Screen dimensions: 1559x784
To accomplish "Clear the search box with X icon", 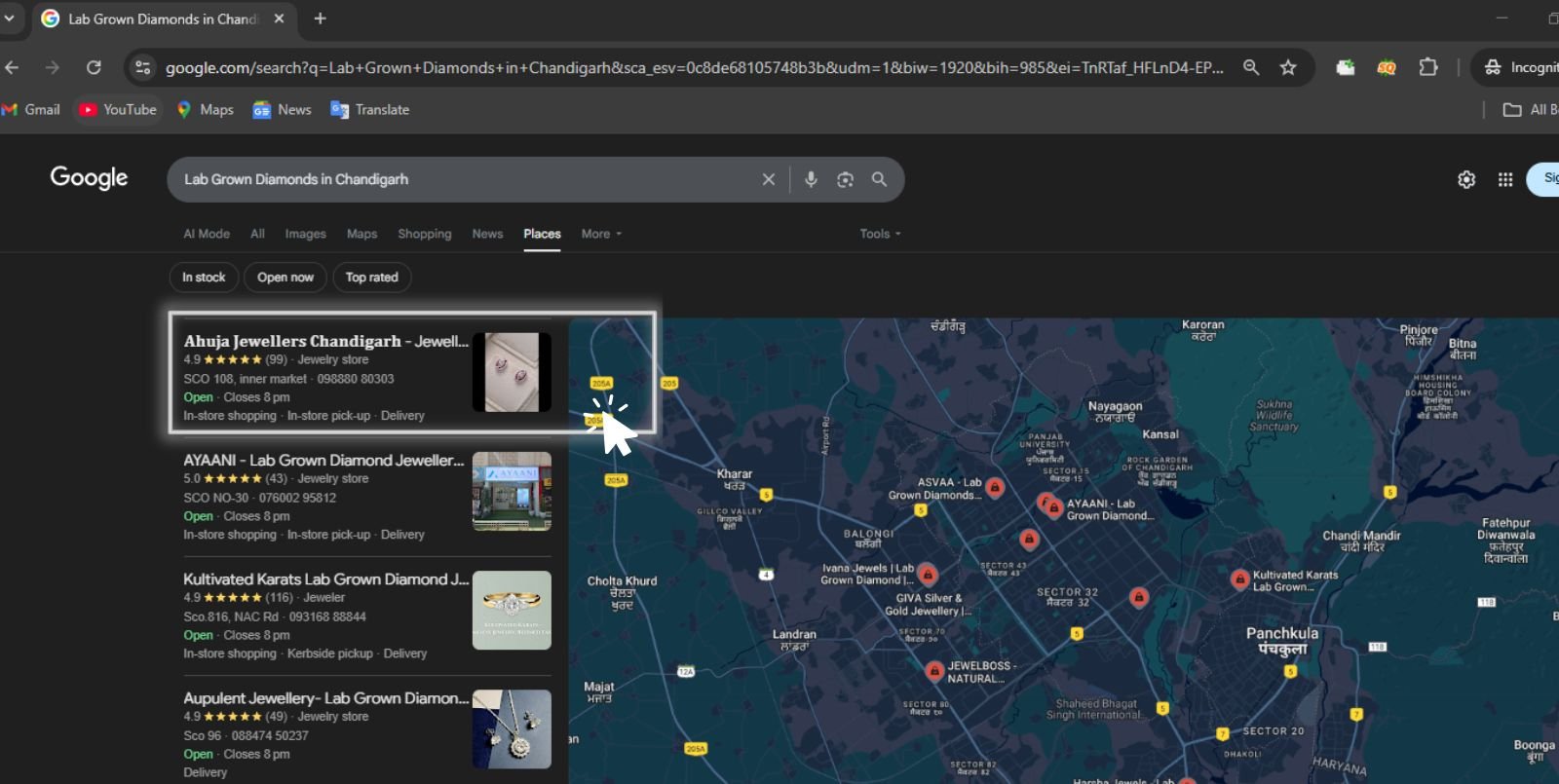I will click(x=769, y=179).
